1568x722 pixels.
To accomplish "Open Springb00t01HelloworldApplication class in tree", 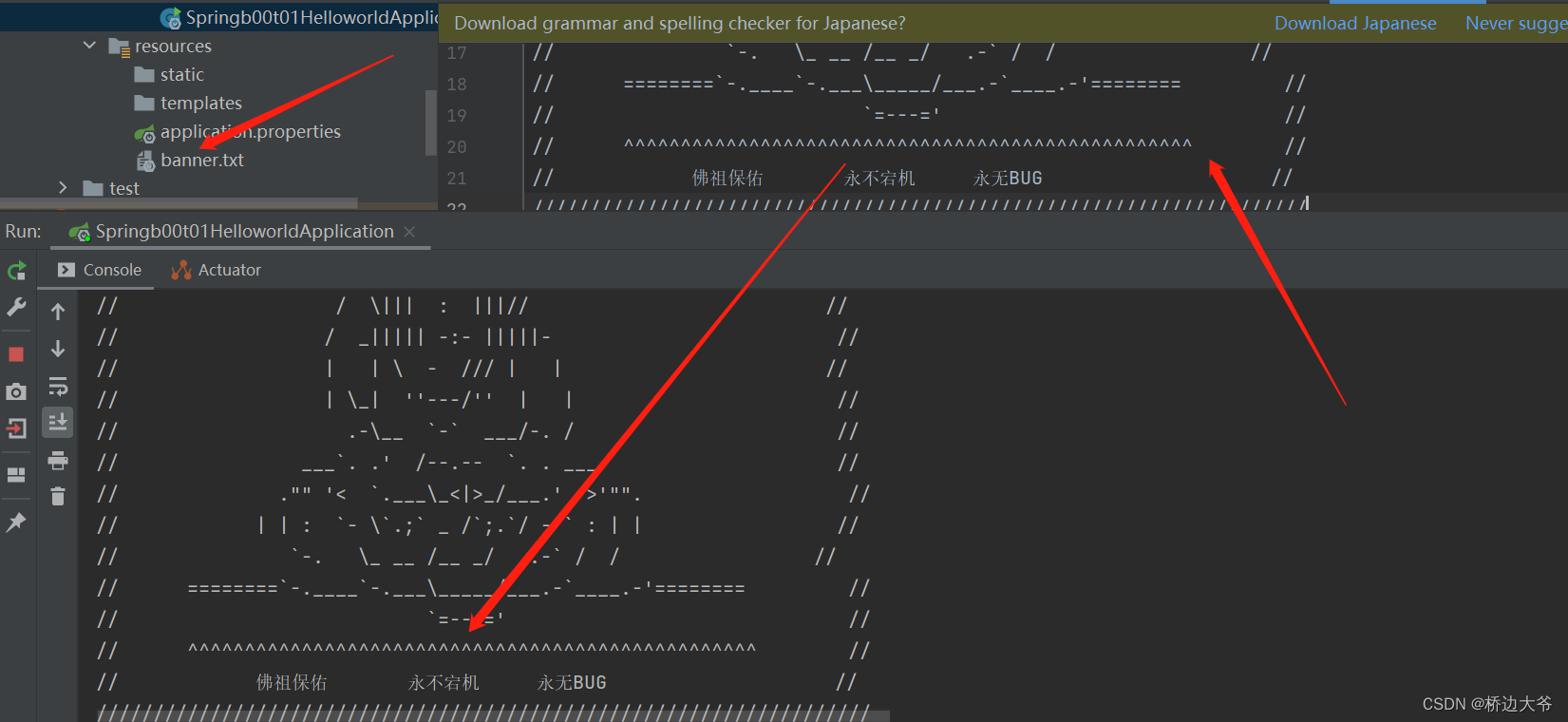I will pyautogui.click(x=311, y=17).
